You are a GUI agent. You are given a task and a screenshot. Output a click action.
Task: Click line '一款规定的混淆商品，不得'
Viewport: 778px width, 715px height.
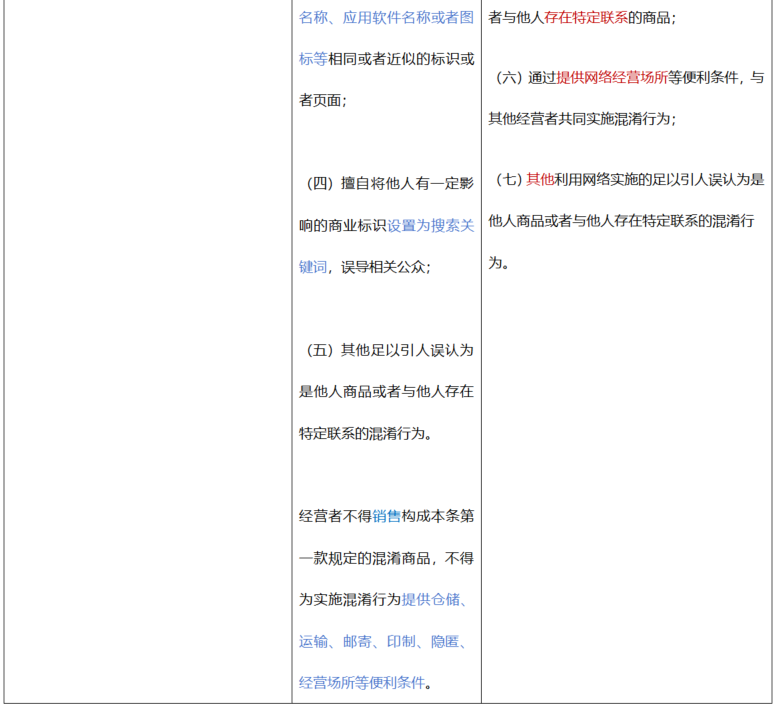tap(386, 558)
